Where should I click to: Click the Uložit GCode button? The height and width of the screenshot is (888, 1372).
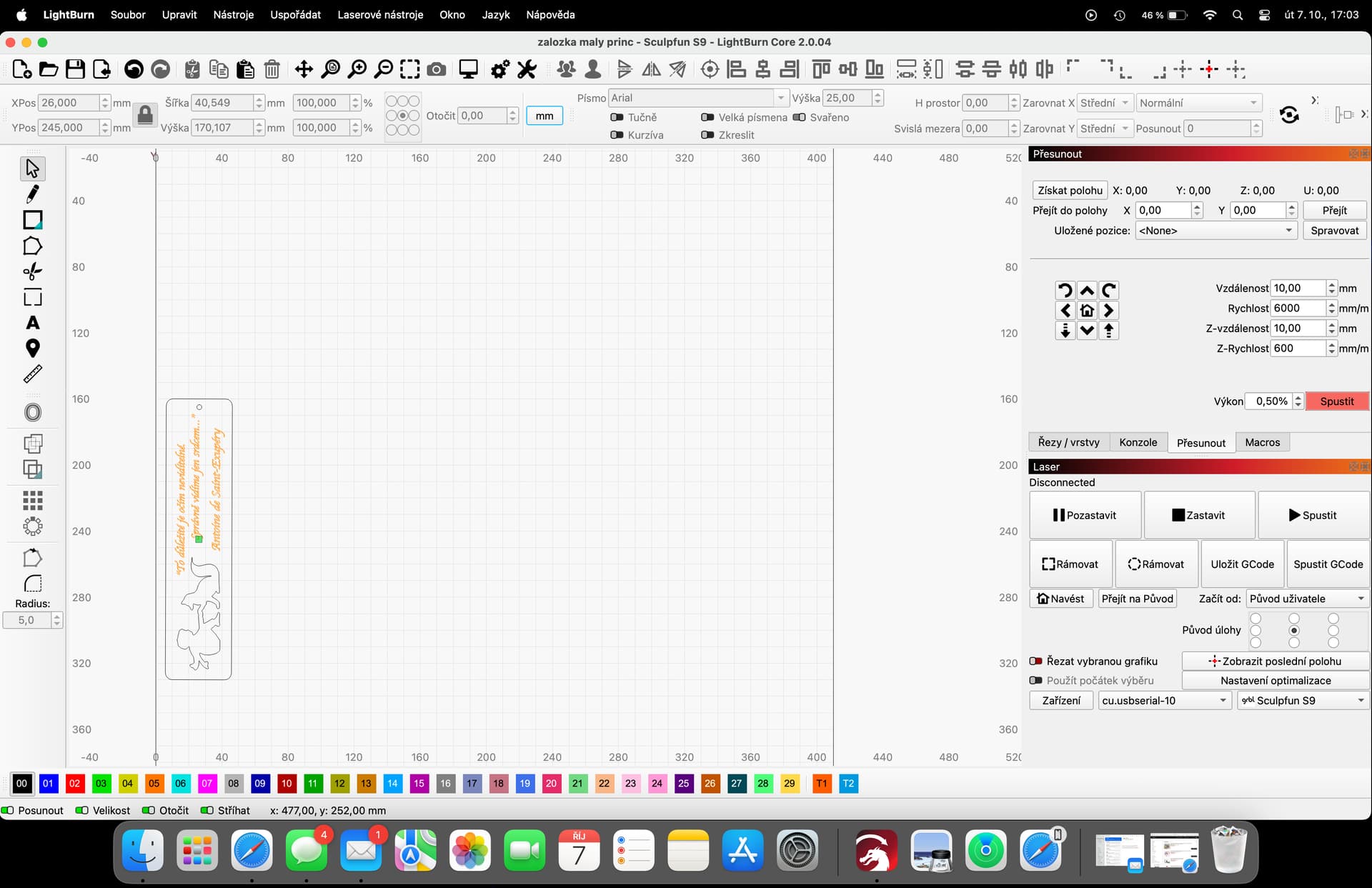click(x=1242, y=564)
